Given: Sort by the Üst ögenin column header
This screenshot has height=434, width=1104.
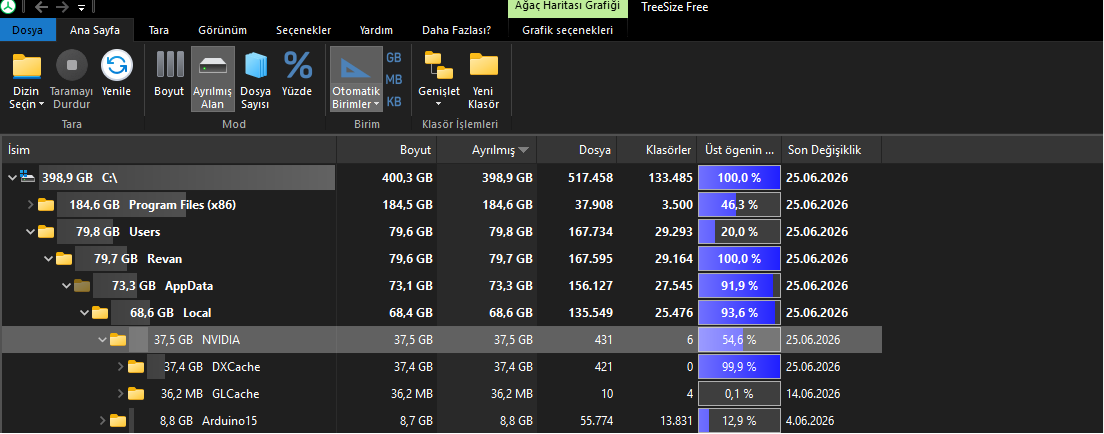Looking at the screenshot, I should 739,150.
